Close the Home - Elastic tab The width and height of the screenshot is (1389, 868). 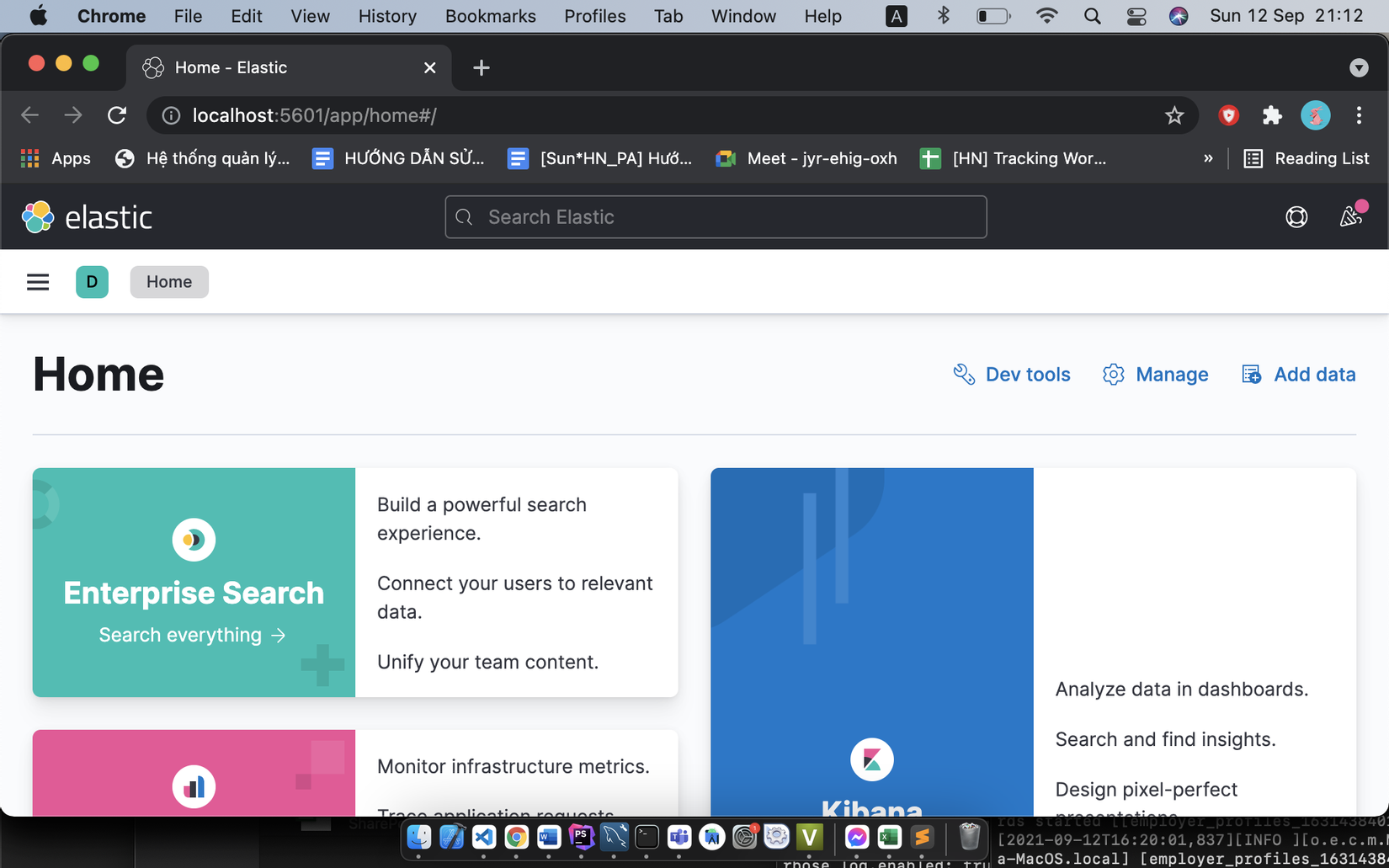tap(429, 67)
